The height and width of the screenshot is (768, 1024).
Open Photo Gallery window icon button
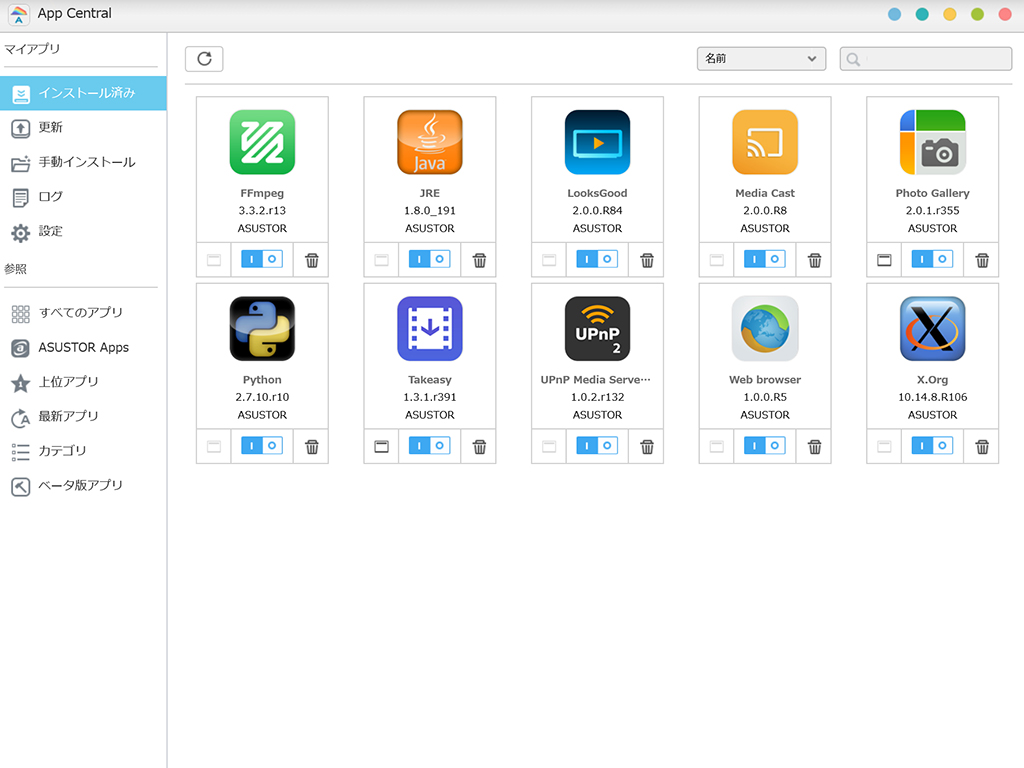point(884,260)
